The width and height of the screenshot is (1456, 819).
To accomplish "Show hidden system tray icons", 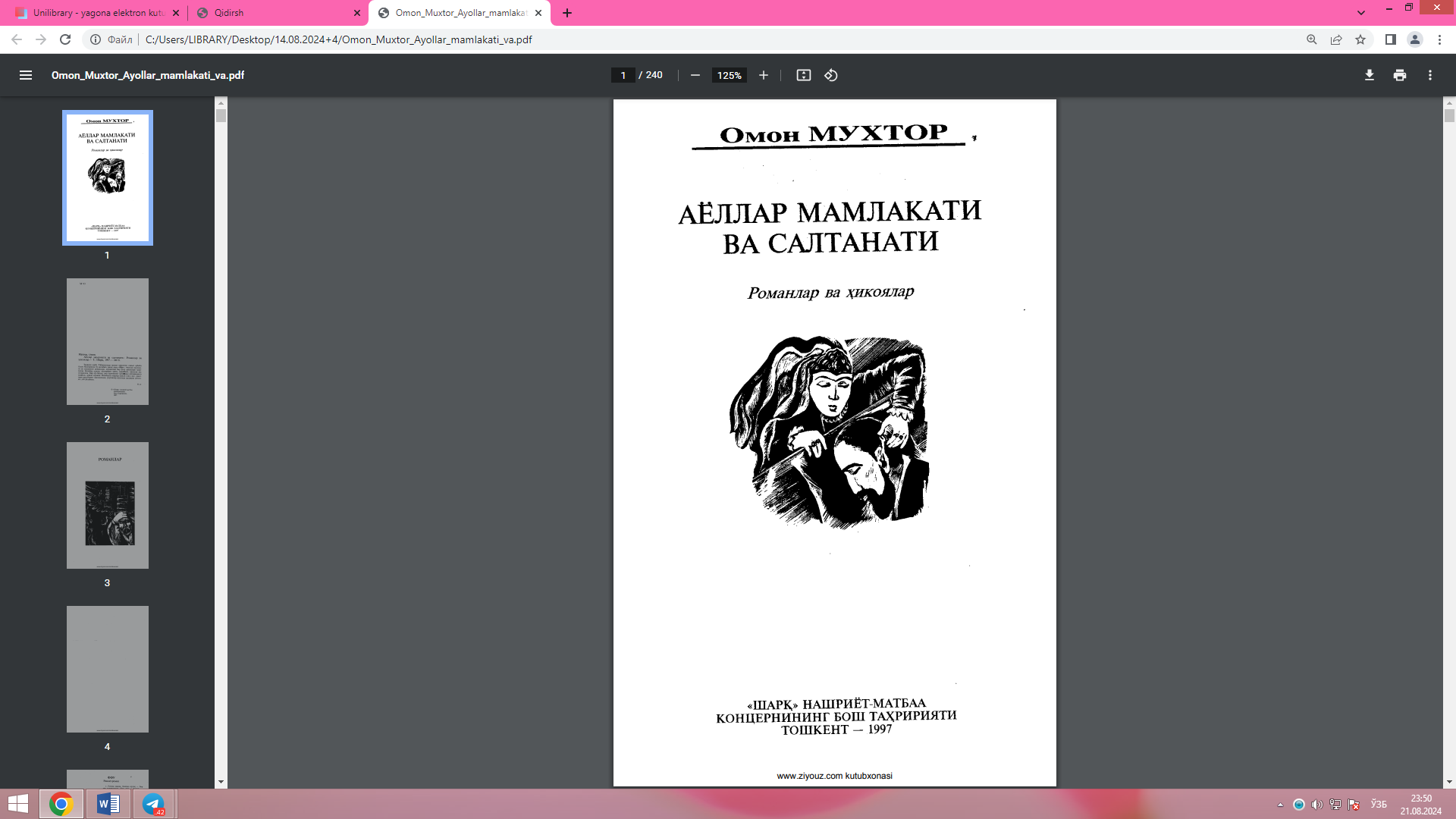I will pos(1281,805).
